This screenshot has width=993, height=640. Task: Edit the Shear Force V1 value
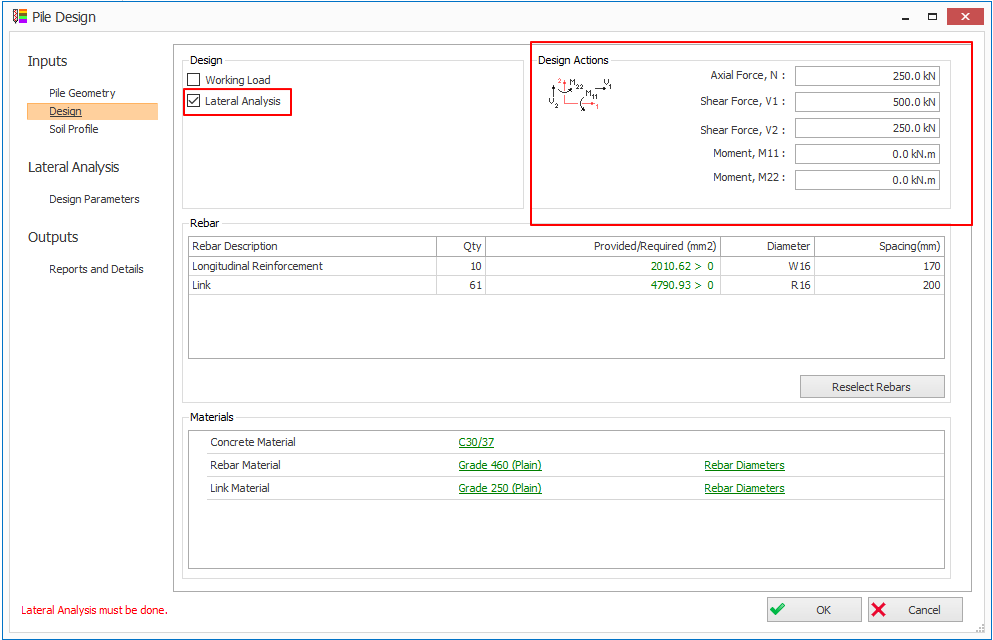coord(866,102)
